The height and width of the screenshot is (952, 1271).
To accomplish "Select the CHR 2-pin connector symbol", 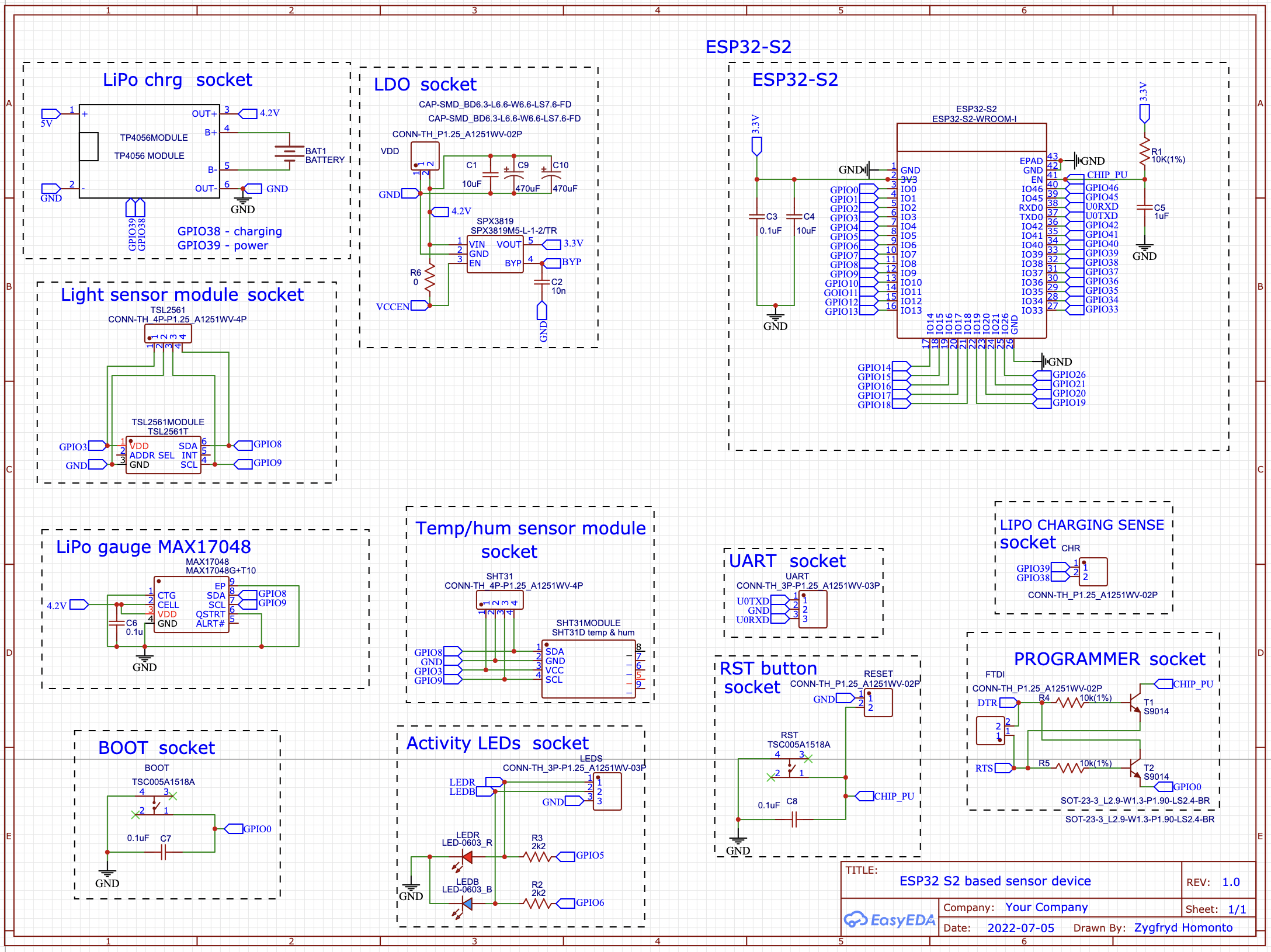I will pos(1093,572).
